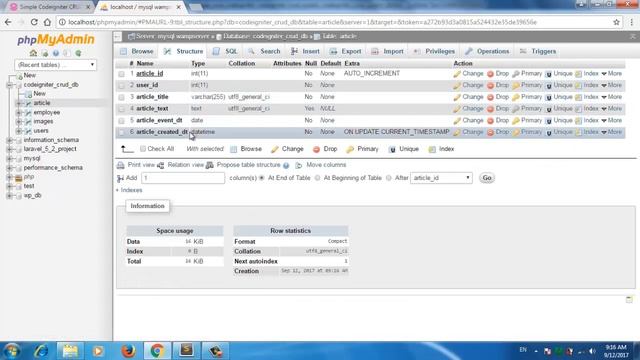
Task: Select the After column radio button
Action: 389,178
